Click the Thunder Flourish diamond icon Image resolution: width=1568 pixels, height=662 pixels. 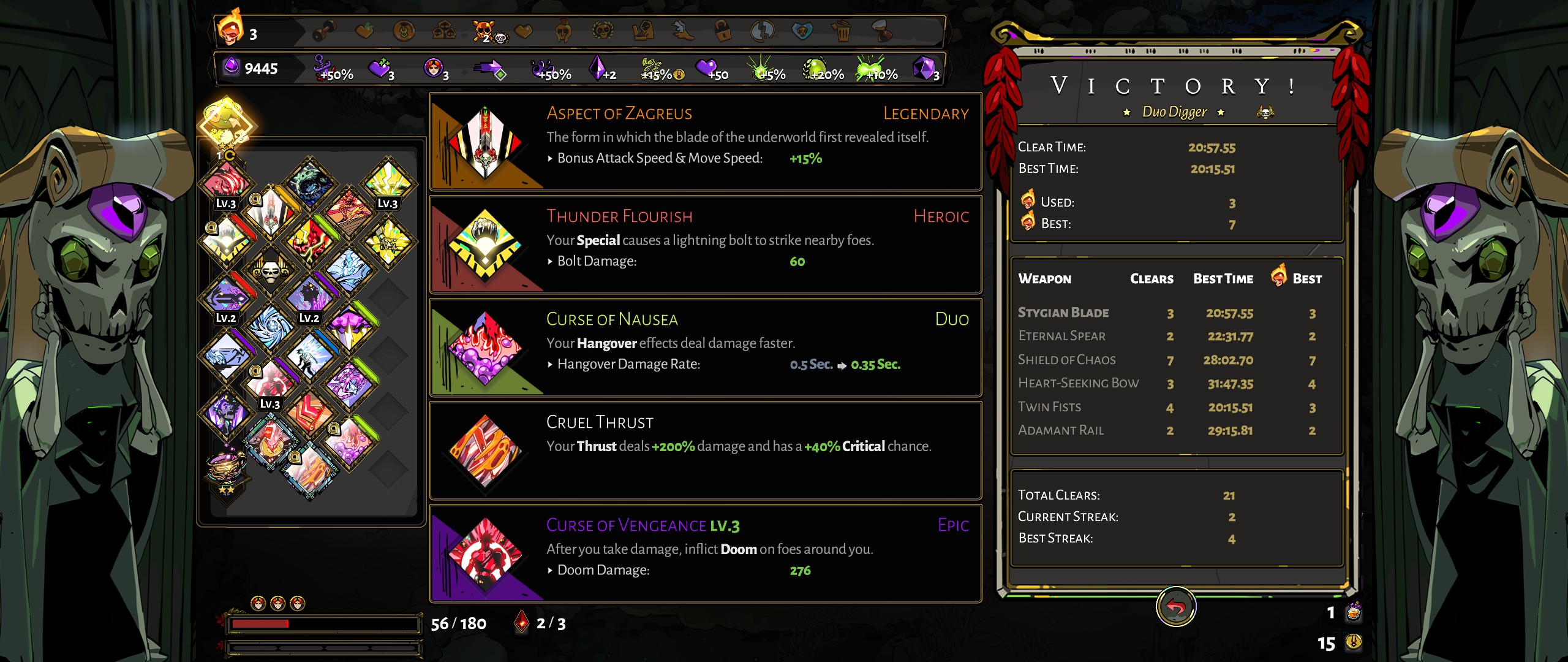coord(485,245)
